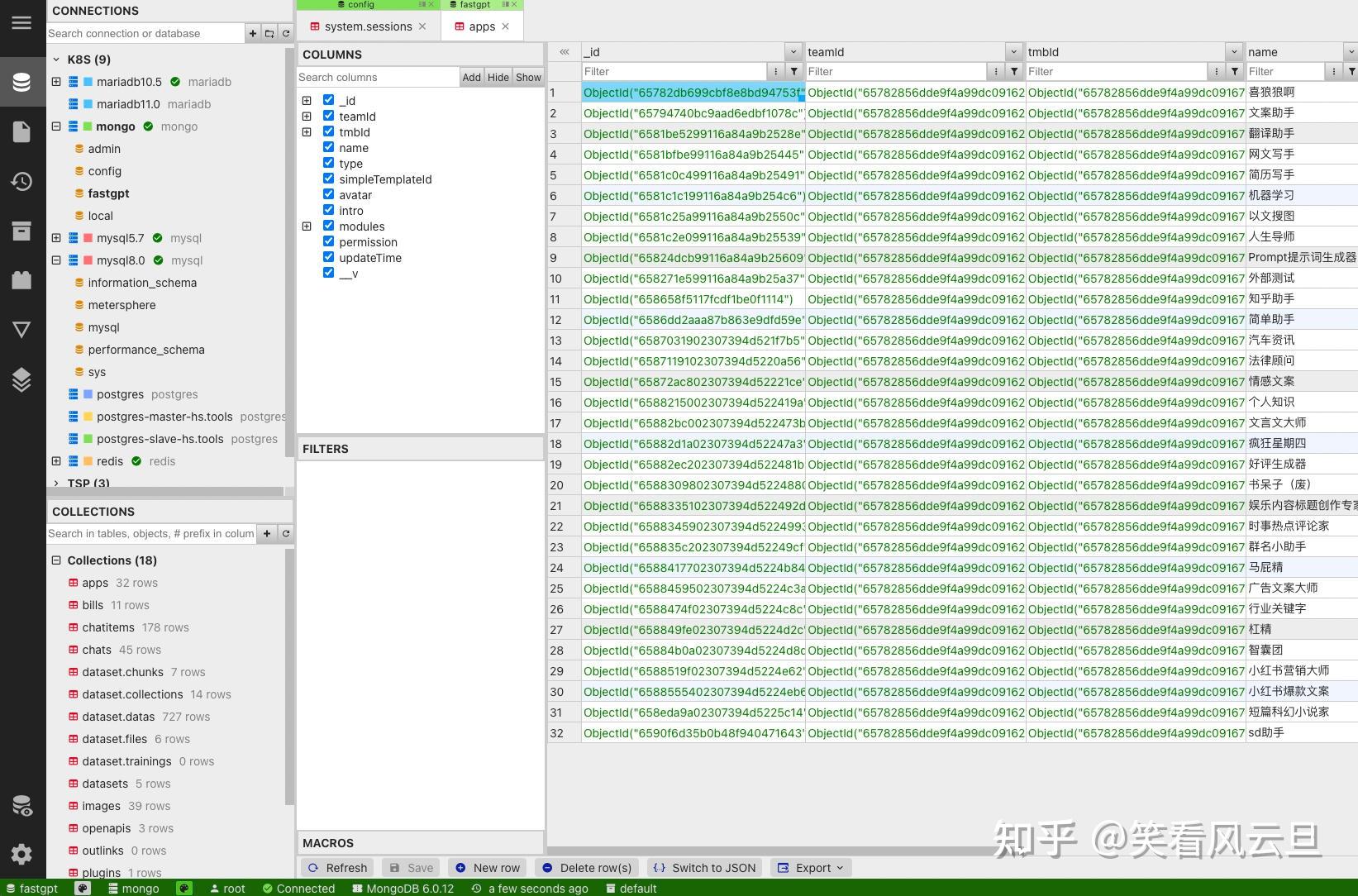
Task: Open the query history panel icon
Action: 22,181
